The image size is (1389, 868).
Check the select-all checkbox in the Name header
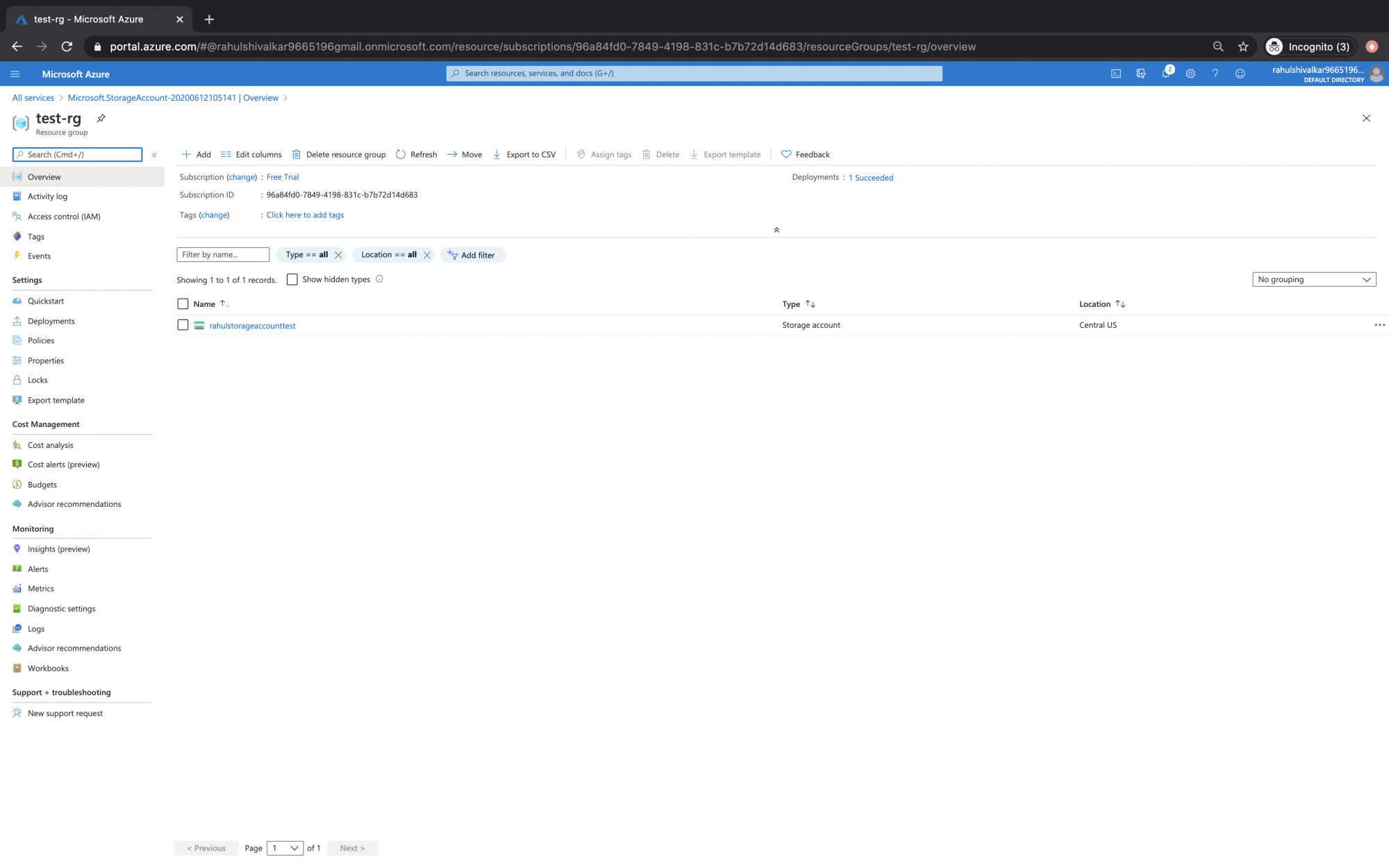click(183, 303)
